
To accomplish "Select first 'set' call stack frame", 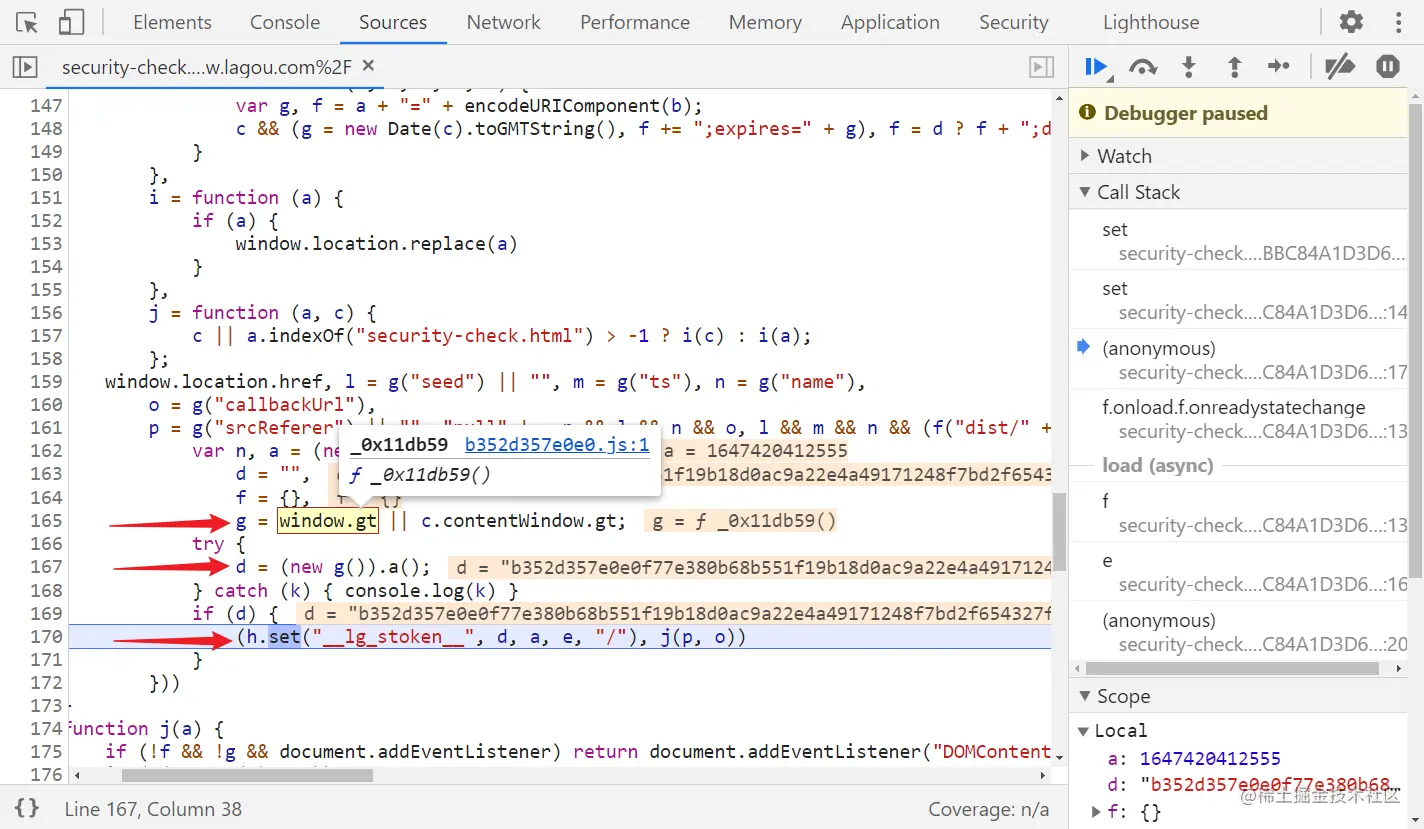I will coord(1240,240).
